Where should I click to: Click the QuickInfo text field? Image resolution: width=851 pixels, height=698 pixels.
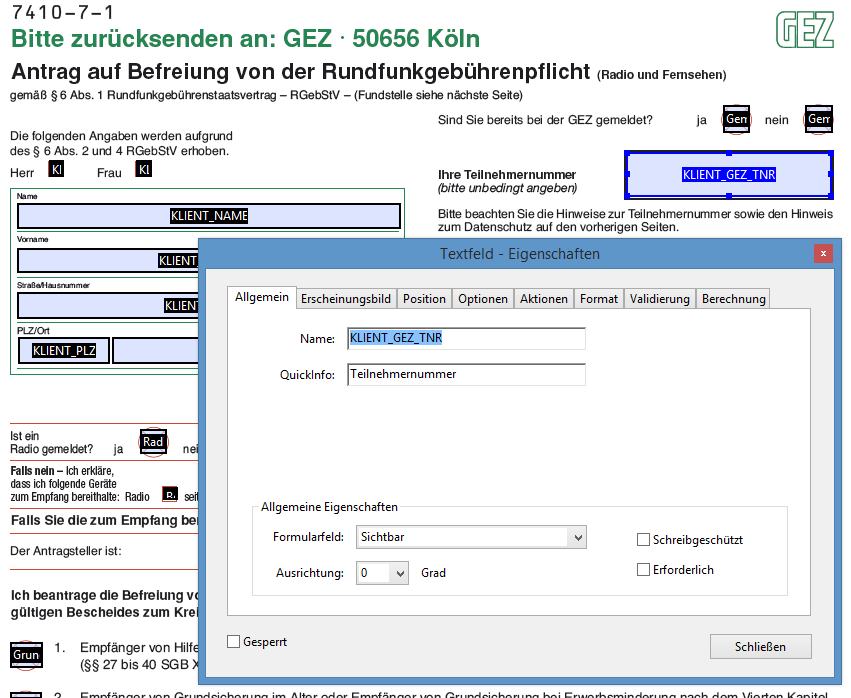pos(466,375)
